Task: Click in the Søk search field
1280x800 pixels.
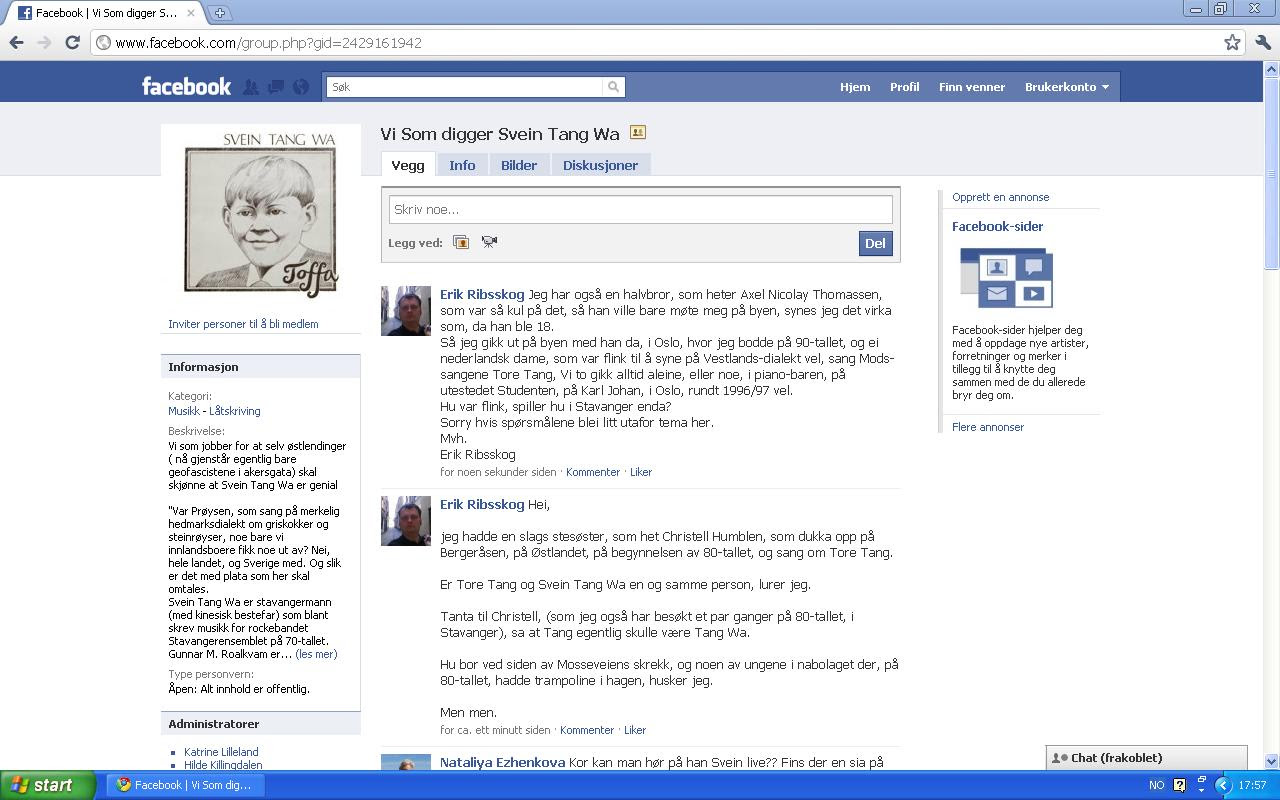Action: point(465,87)
